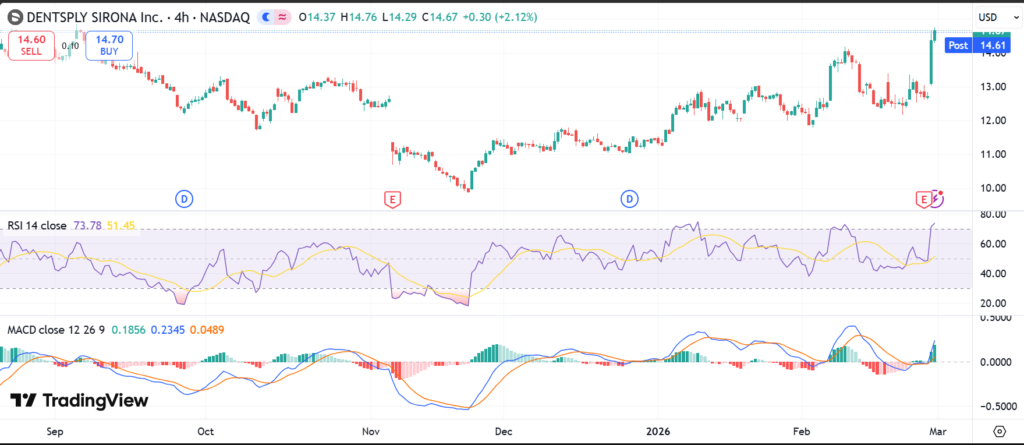Click the lightning bolt latest-update icon
The image size is (1024, 445).
click(937, 197)
